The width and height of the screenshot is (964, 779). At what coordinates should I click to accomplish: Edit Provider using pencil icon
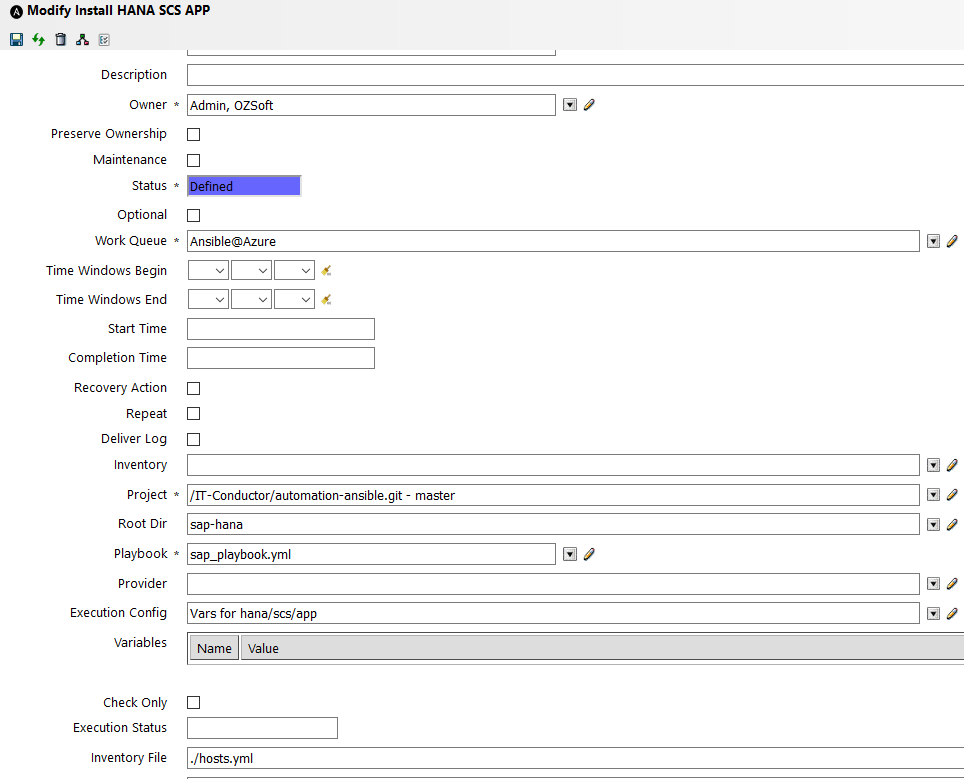tap(952, 583)
